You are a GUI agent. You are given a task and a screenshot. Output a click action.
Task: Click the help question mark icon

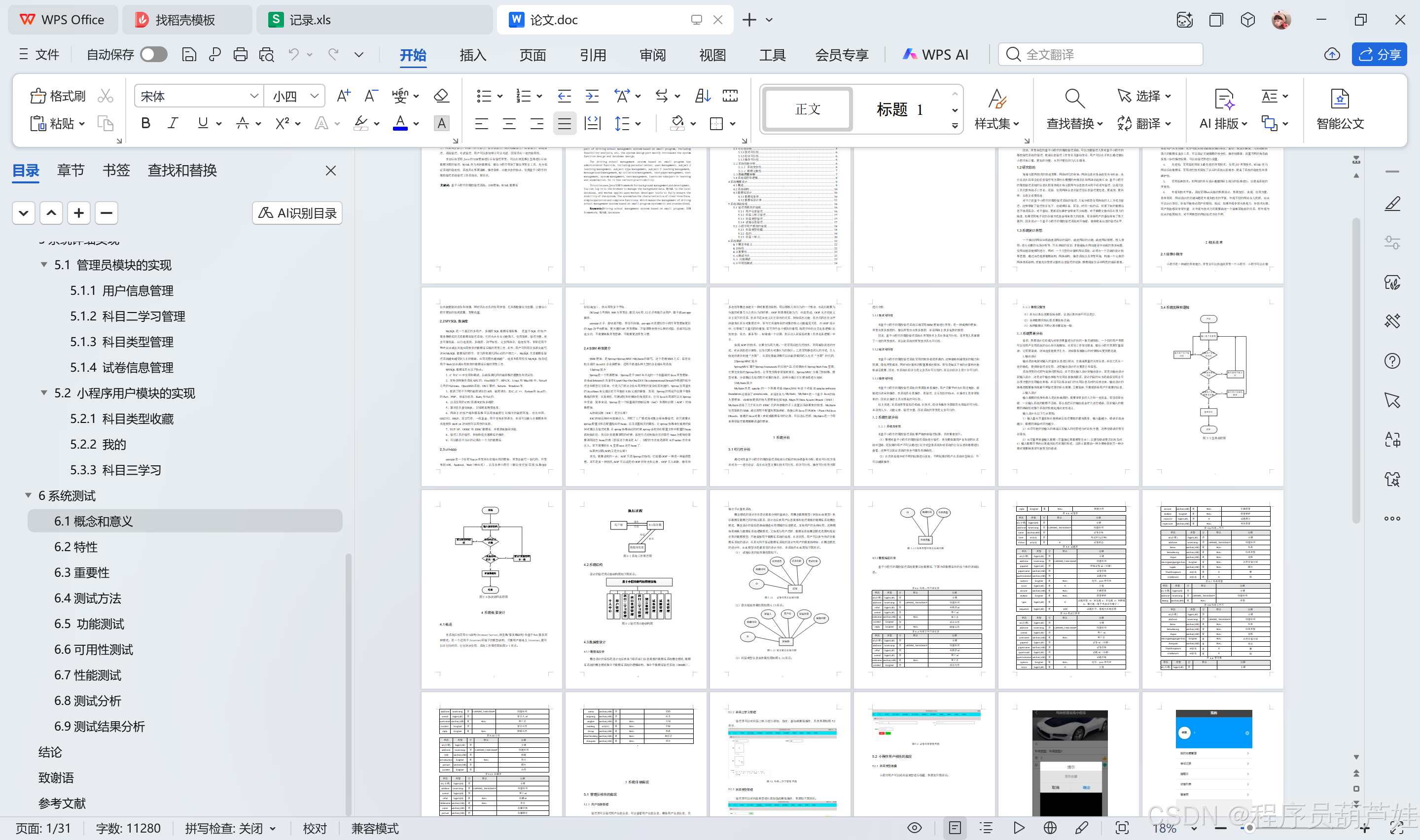(1392, 360)
